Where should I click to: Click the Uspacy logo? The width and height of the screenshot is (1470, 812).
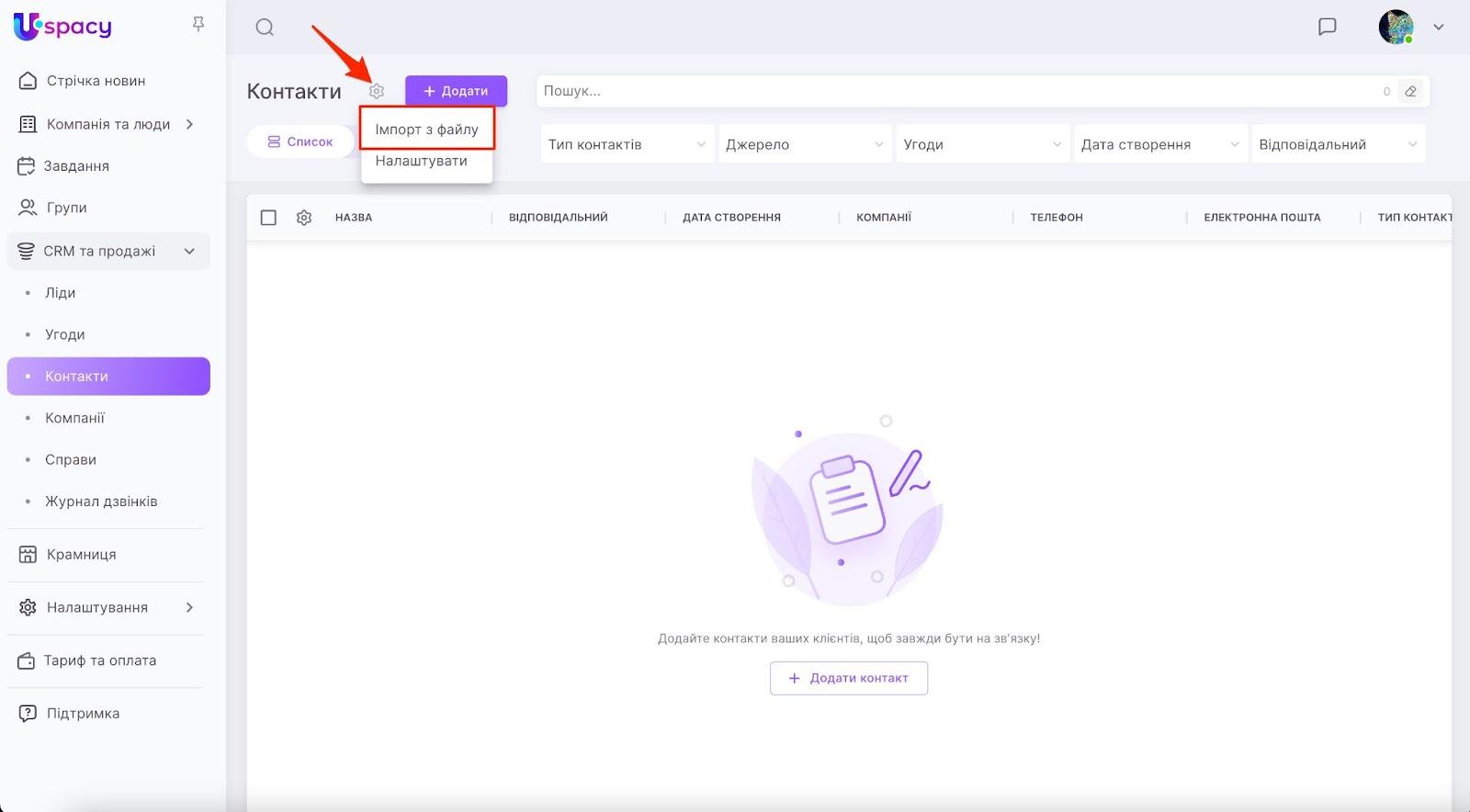click(62, 27)
